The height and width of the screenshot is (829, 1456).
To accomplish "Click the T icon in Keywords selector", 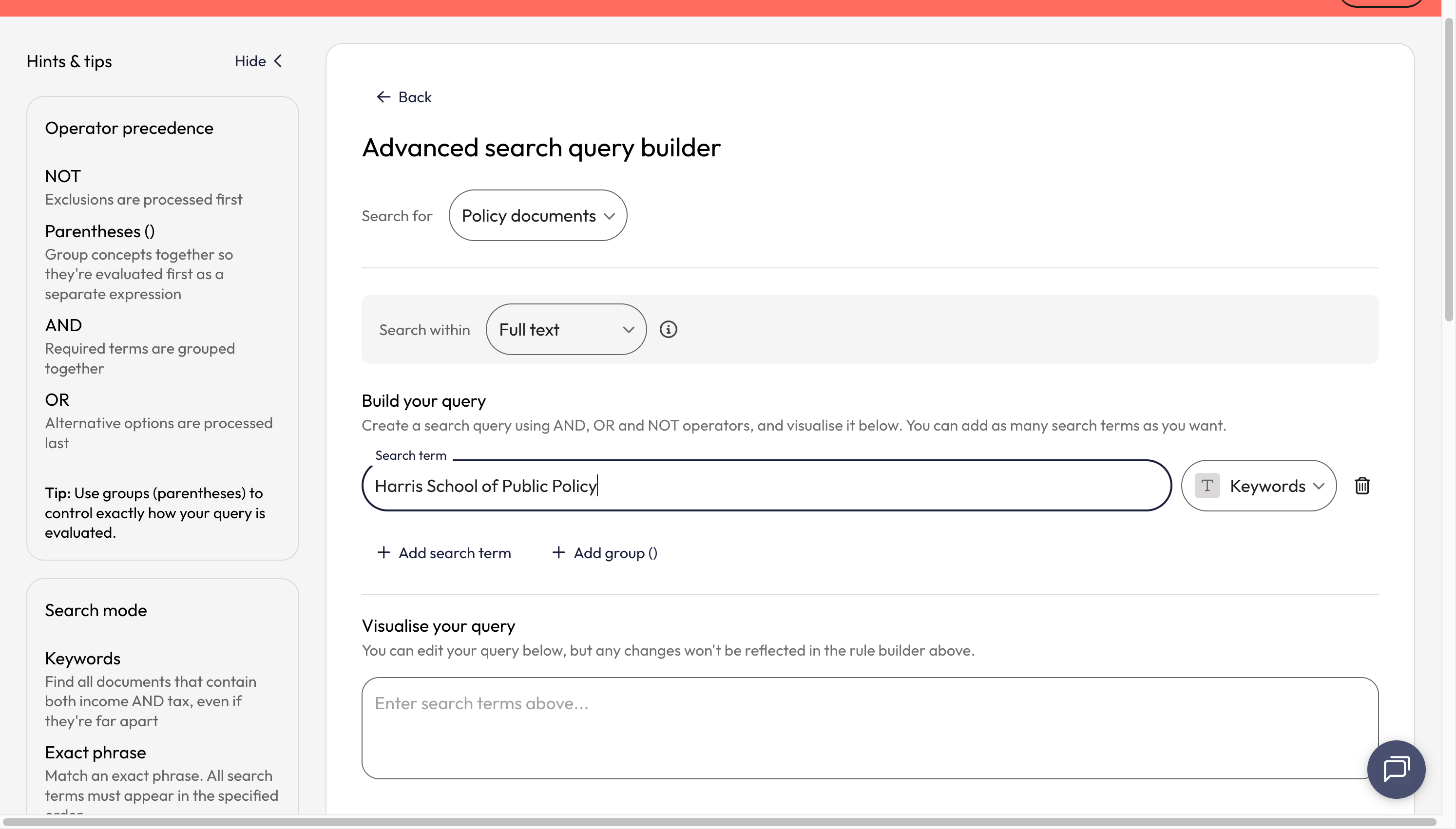I will click(x=1207, y=486).
